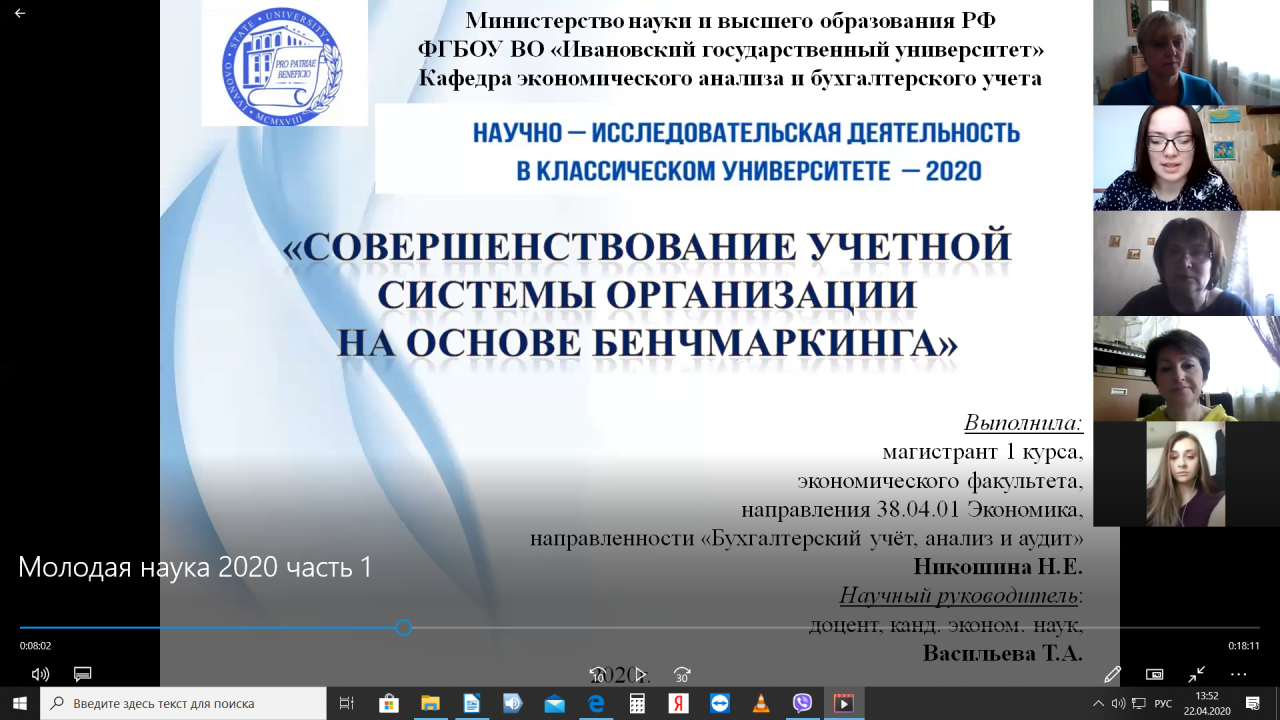The width and height of the screenshot is (1280, 720).
Task: Click the back arrow in the video player
Action: (20, 14)
